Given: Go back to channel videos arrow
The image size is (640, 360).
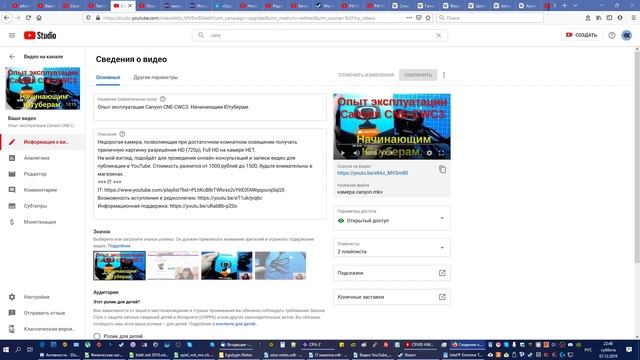Looking at the screenshot, I should [12, 57].
